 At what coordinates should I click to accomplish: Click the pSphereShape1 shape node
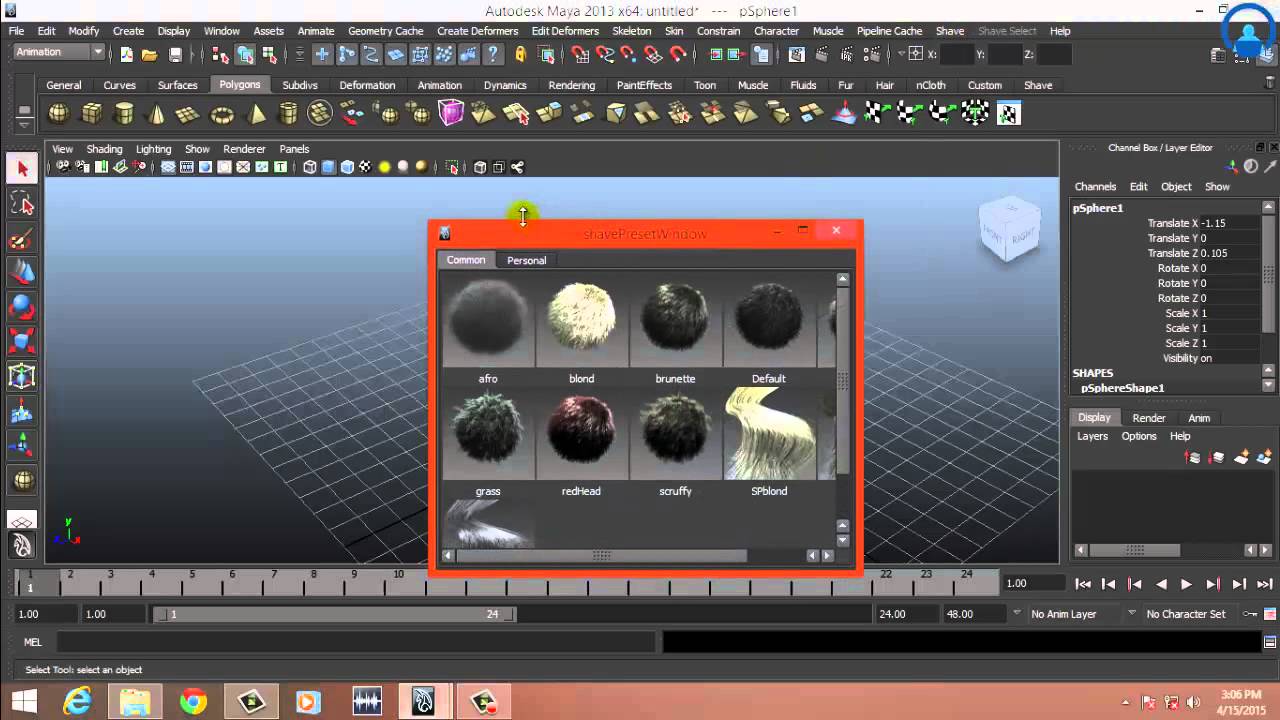click(x=1122, y=388)
